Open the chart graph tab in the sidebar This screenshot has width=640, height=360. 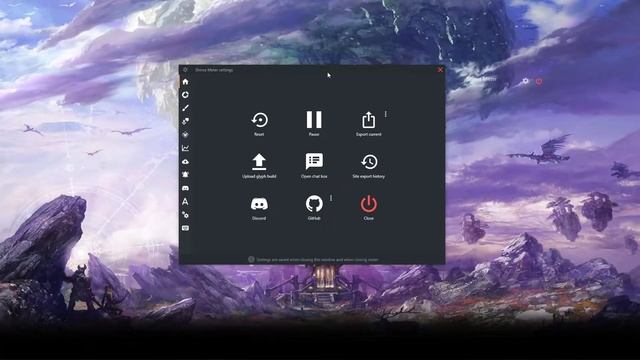[x=185, y=148]
